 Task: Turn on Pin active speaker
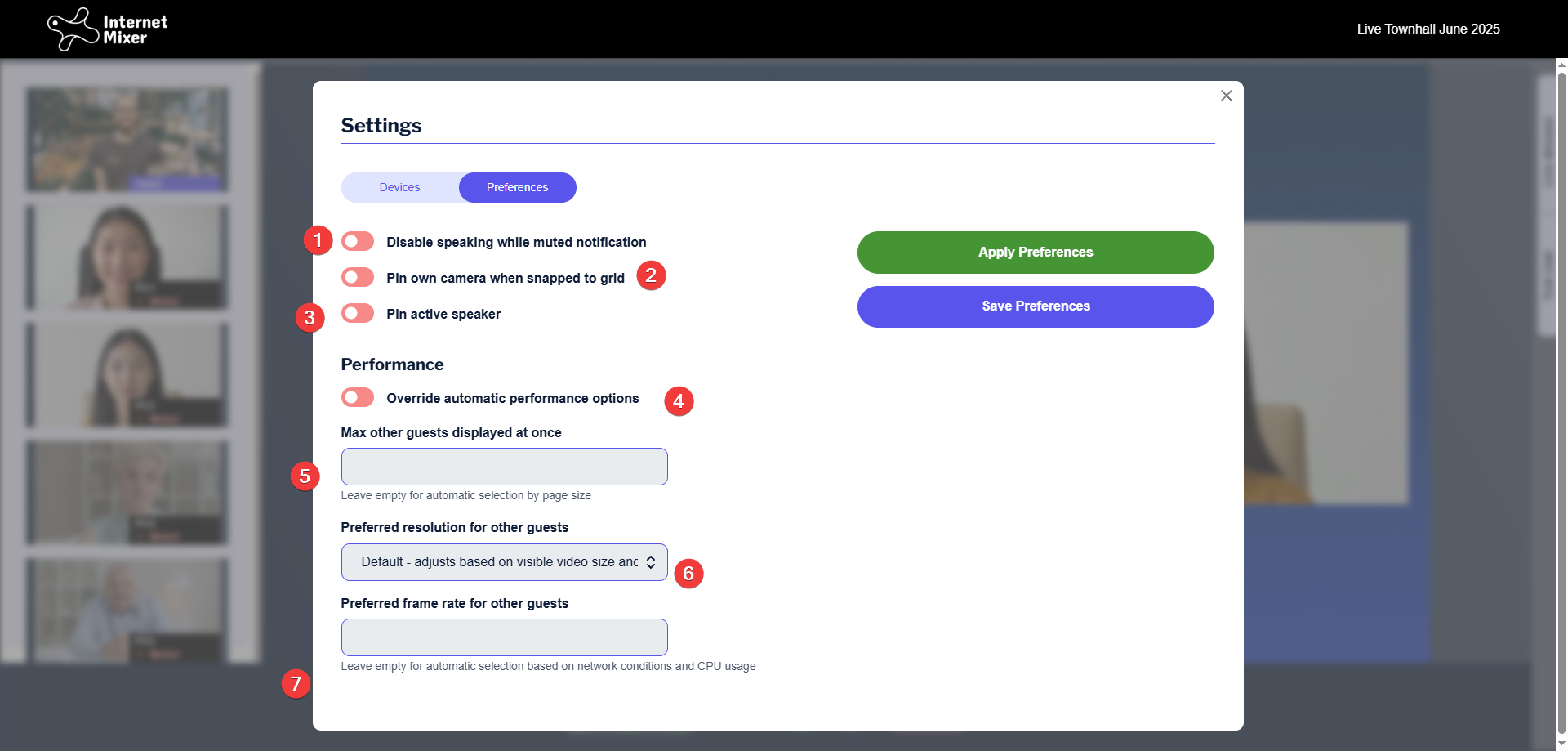tap(358, 313)
